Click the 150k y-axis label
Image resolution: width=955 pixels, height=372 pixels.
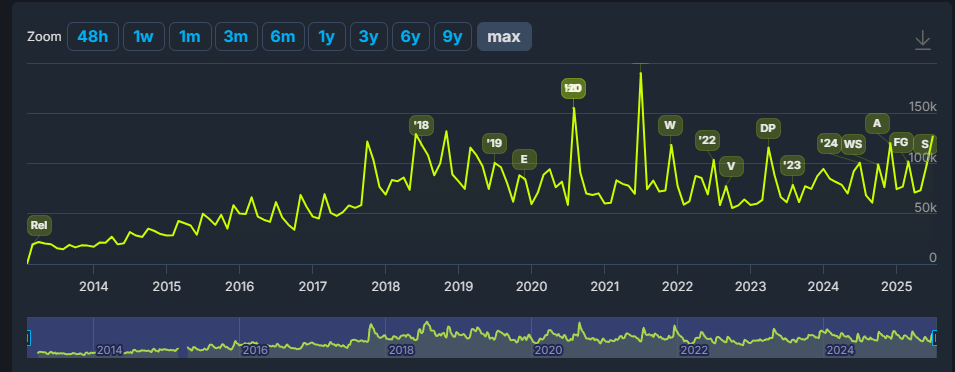tap(922, 107)
